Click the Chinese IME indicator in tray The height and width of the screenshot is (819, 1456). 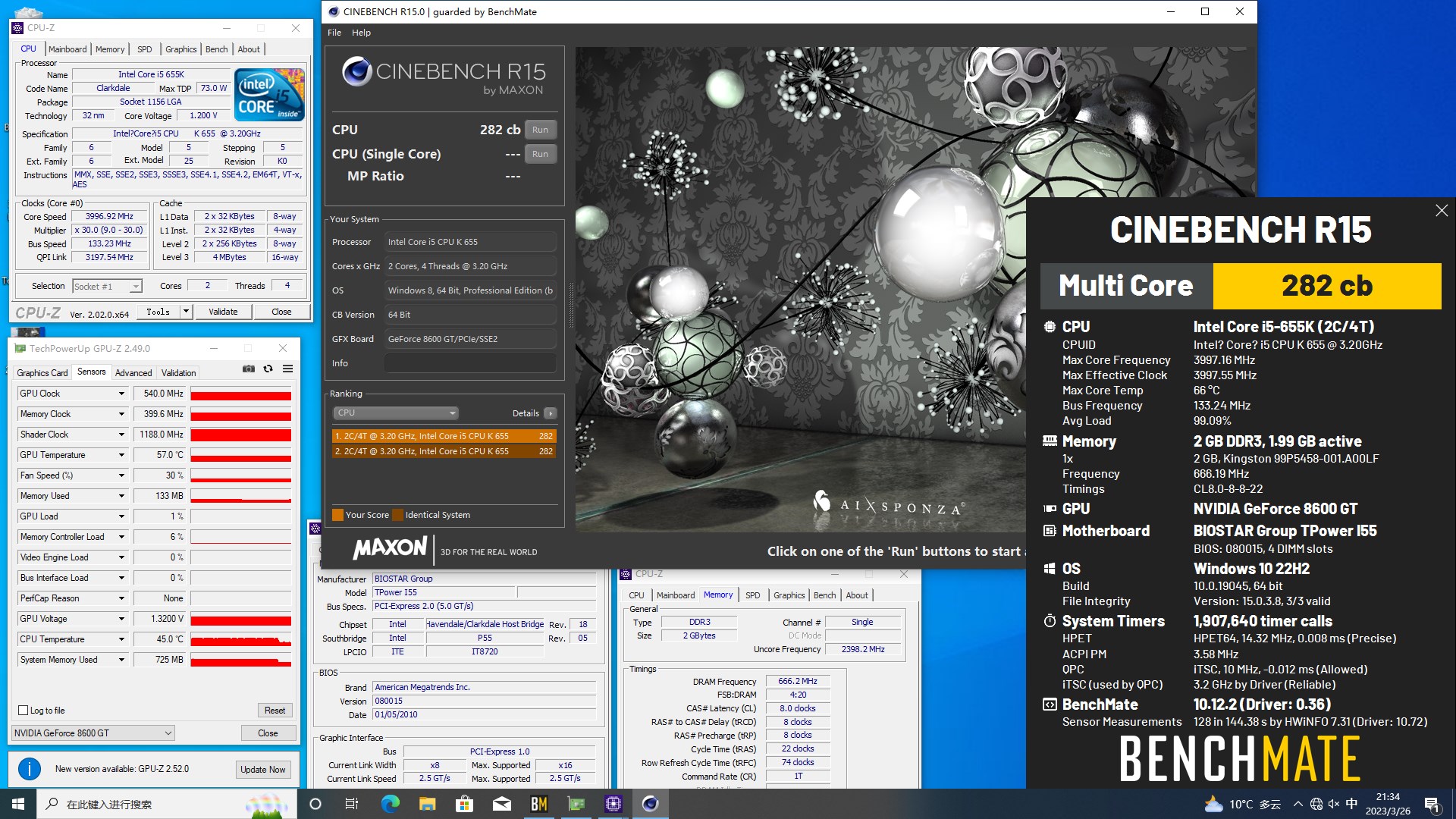[x=1351, y=804]
